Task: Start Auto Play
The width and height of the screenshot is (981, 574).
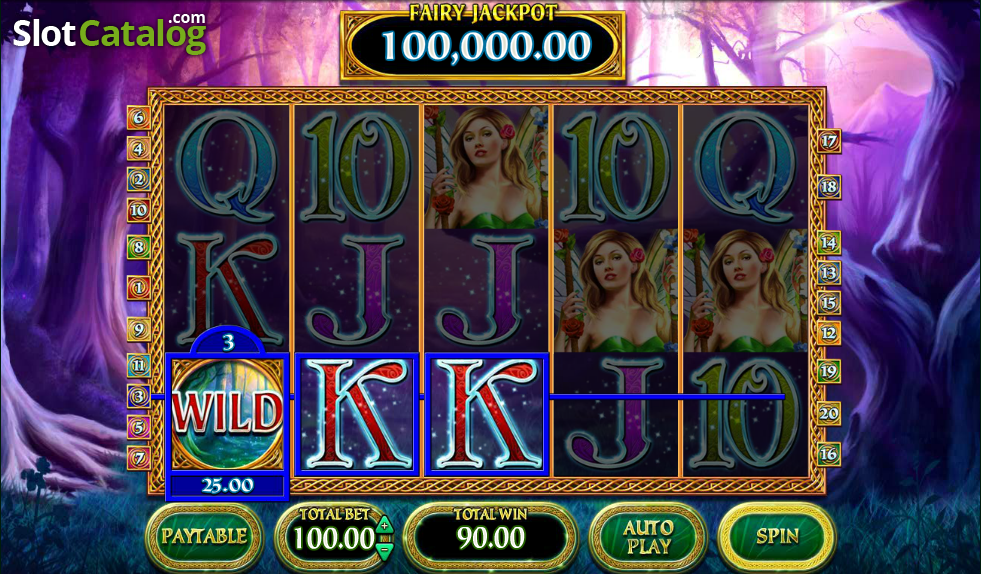Action: click(648, 536)
